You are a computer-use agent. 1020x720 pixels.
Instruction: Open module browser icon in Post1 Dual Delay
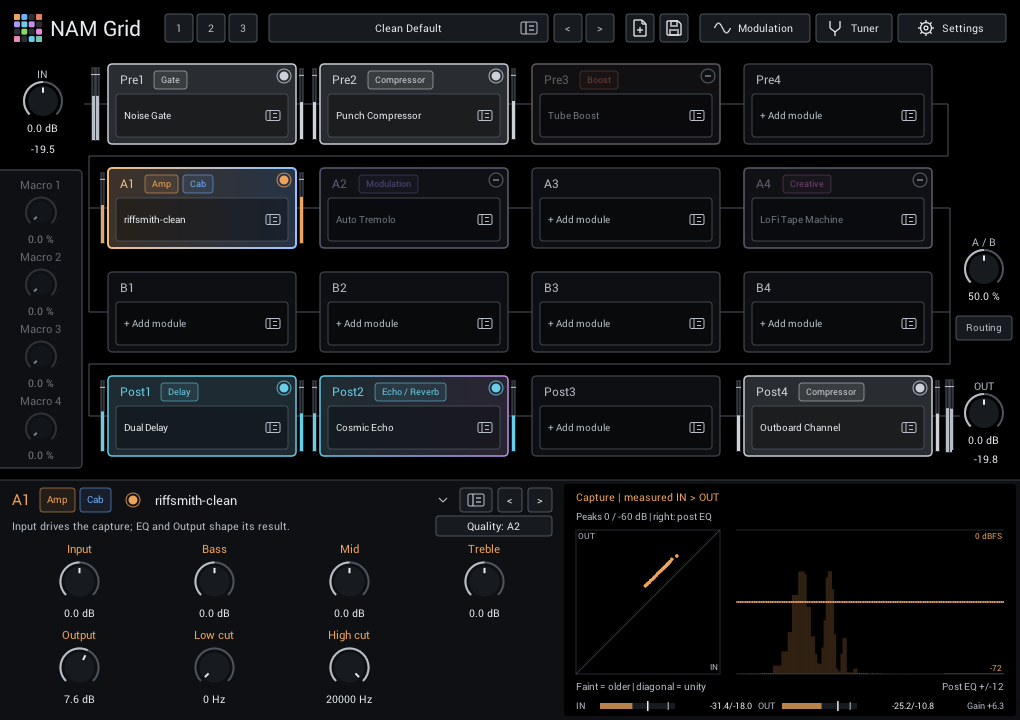pyautogui.click(x=273, y=427)
